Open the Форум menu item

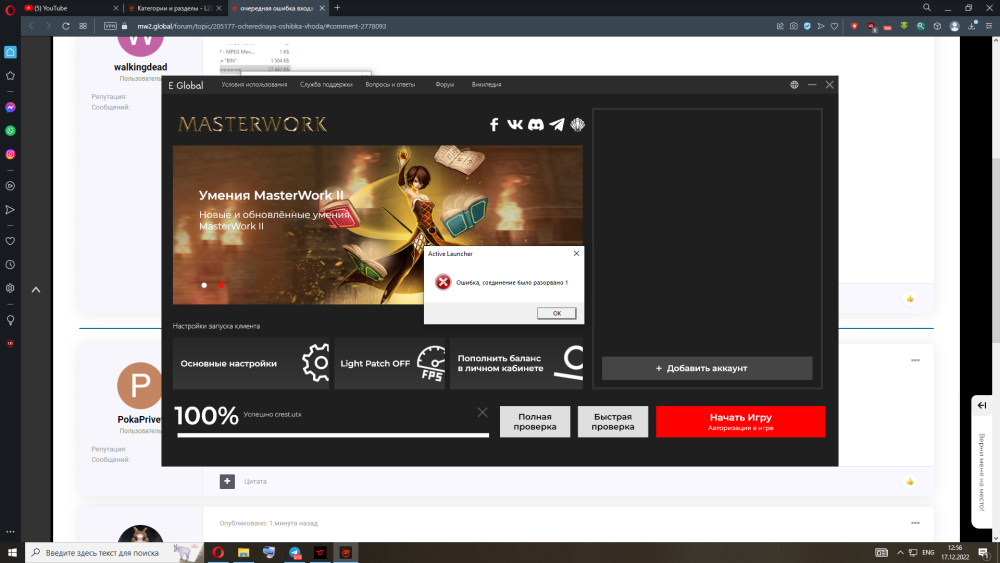(444, 85)
